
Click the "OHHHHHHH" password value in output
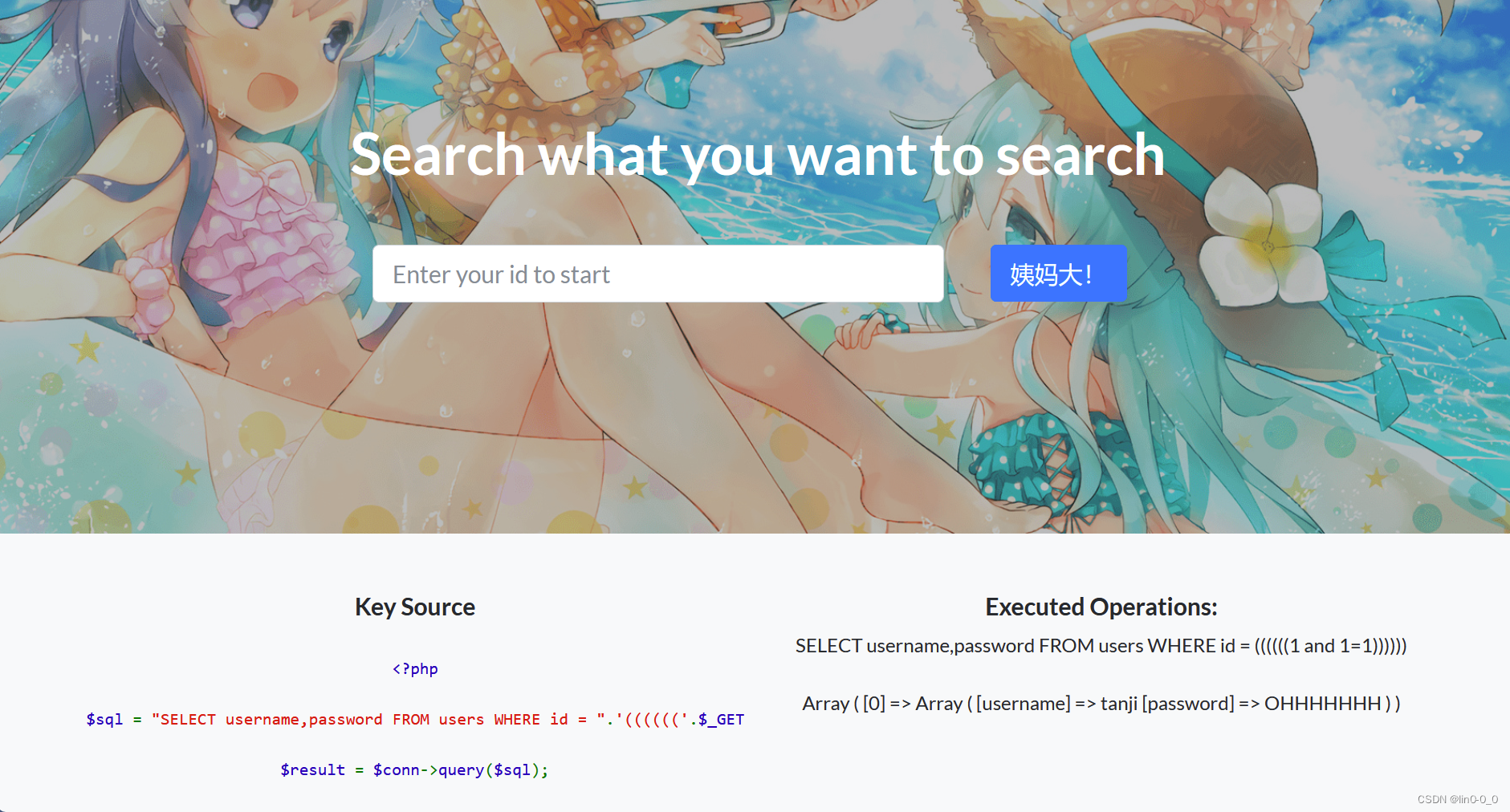(x=1322, y=704)
